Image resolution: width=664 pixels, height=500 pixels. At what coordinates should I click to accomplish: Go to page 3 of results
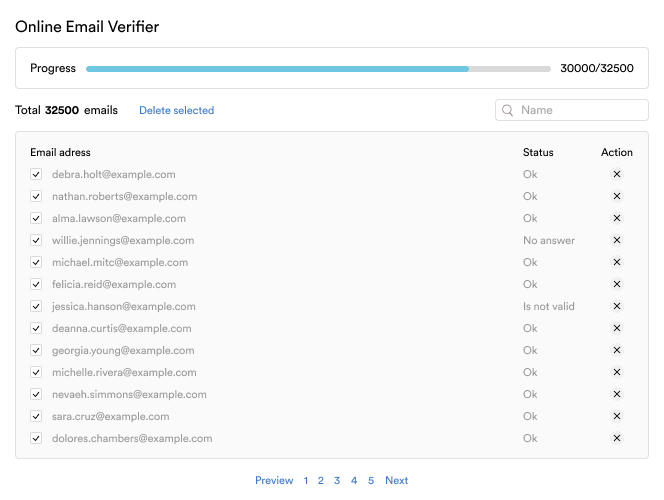(337, 480)
